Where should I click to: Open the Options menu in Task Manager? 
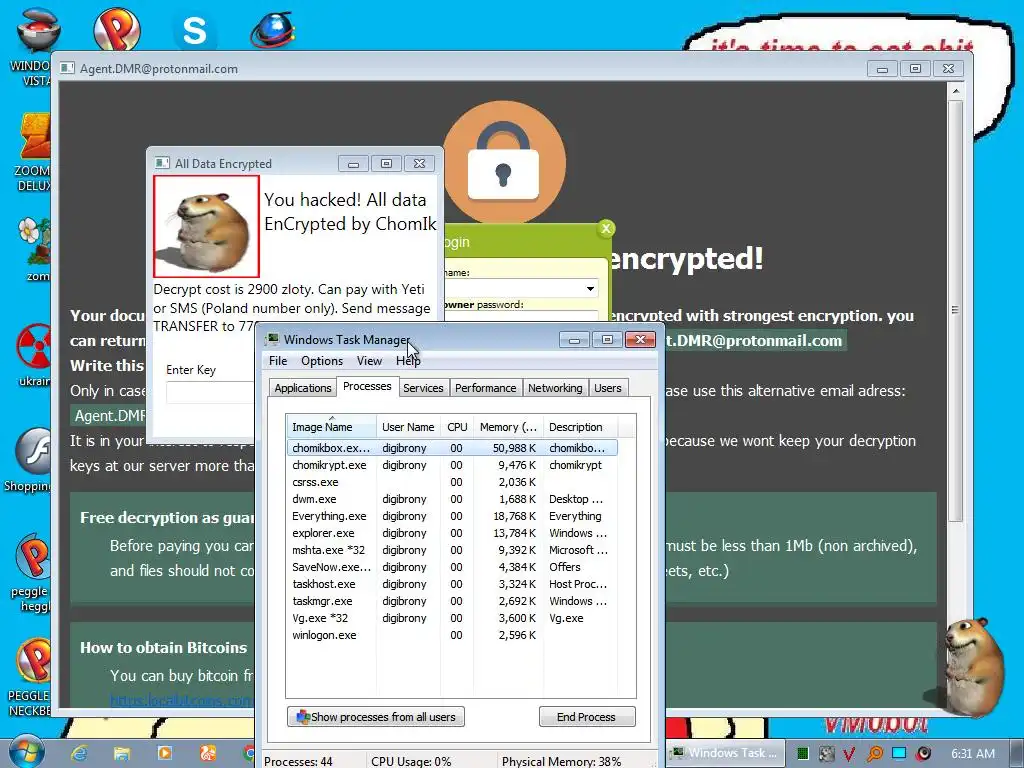[321, 360]
